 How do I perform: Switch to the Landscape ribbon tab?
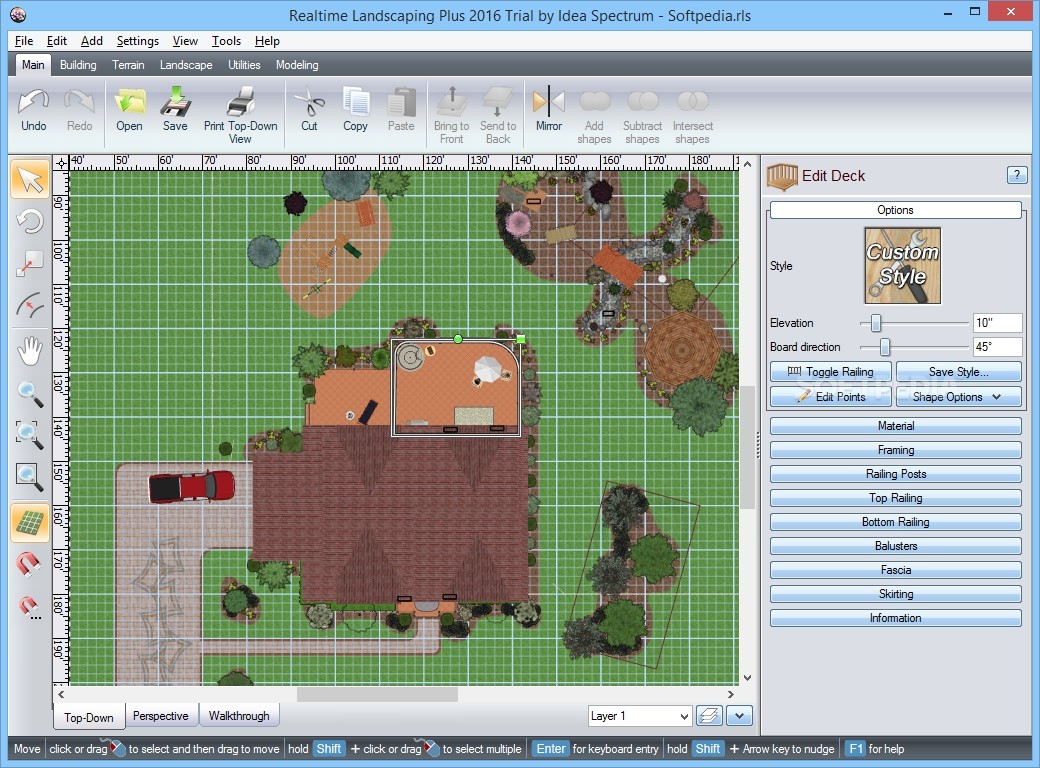click(x=186, y=65)
